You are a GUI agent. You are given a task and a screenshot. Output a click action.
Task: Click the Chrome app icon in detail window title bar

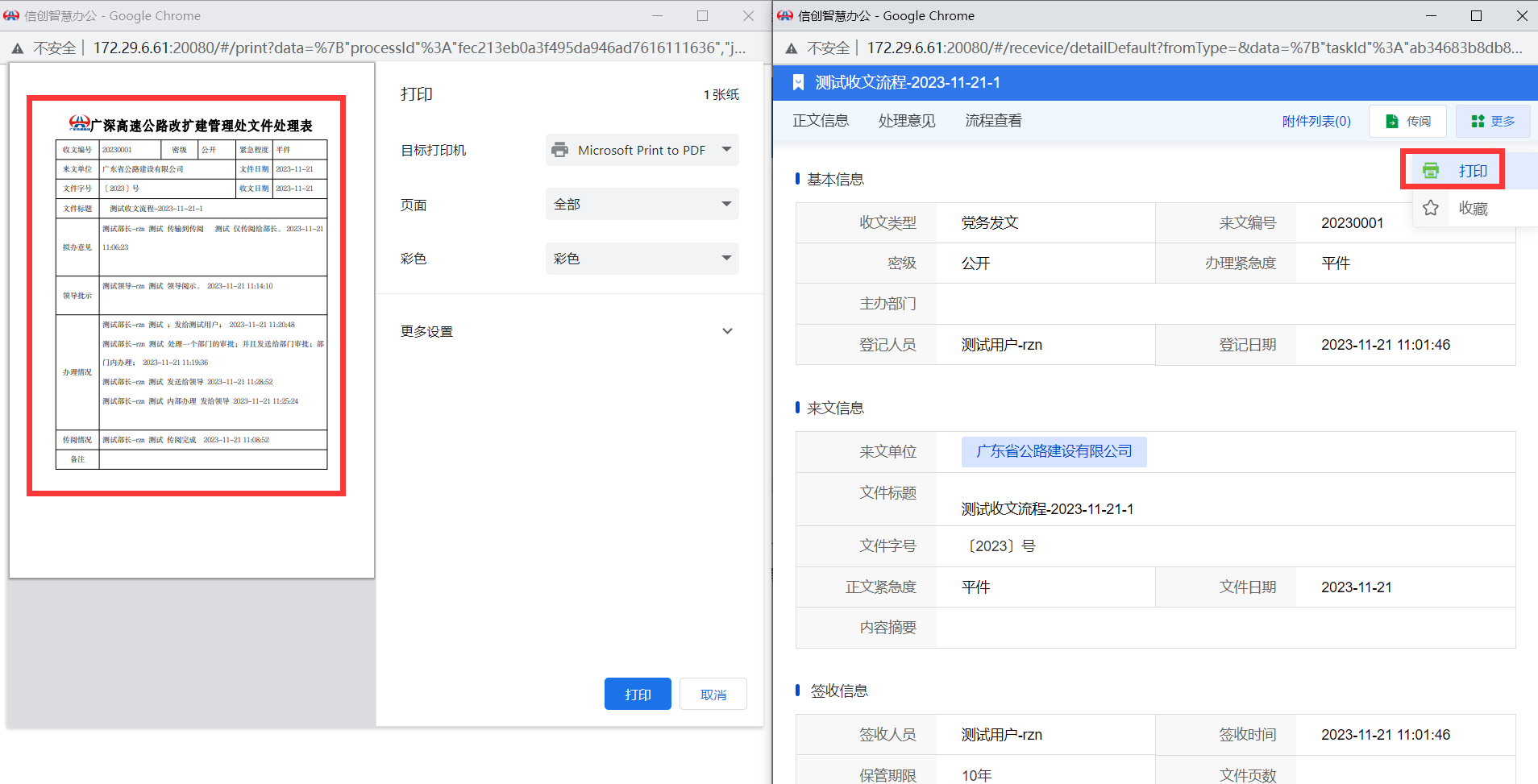pyautogui.click(x=785, y=15)
